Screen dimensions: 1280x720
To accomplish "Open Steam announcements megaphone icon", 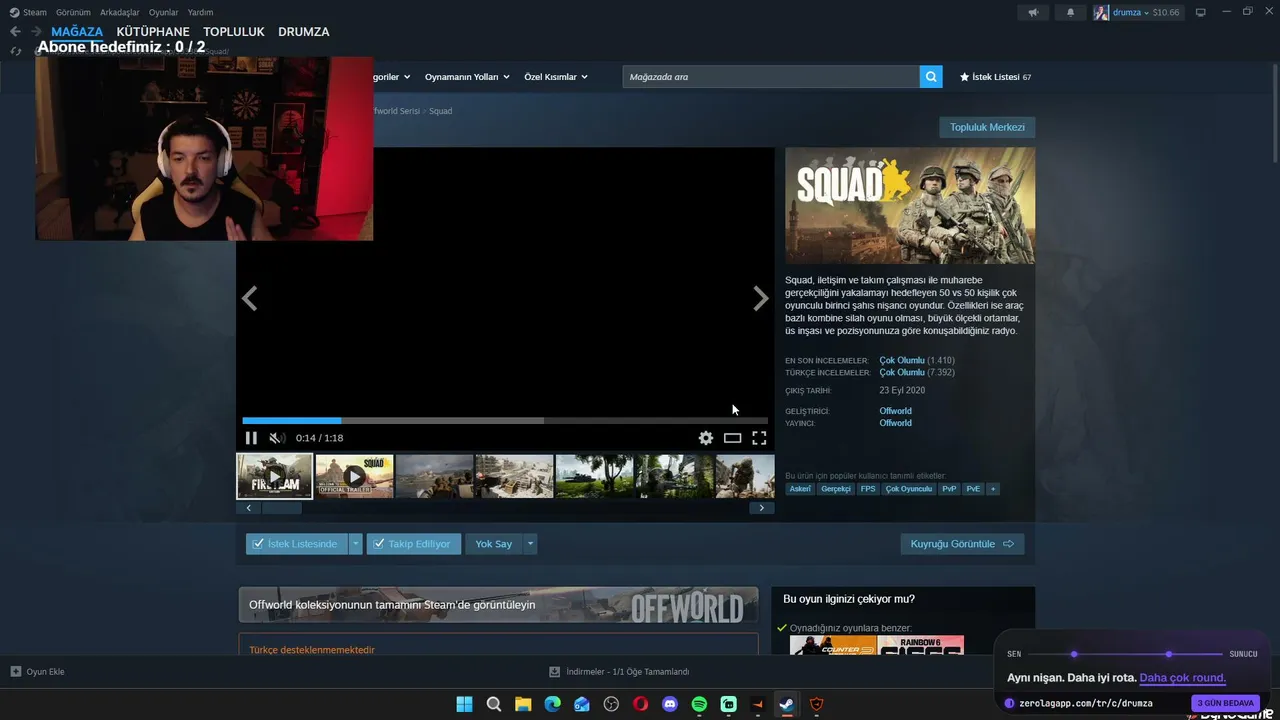I will [x=1033, y=12].
